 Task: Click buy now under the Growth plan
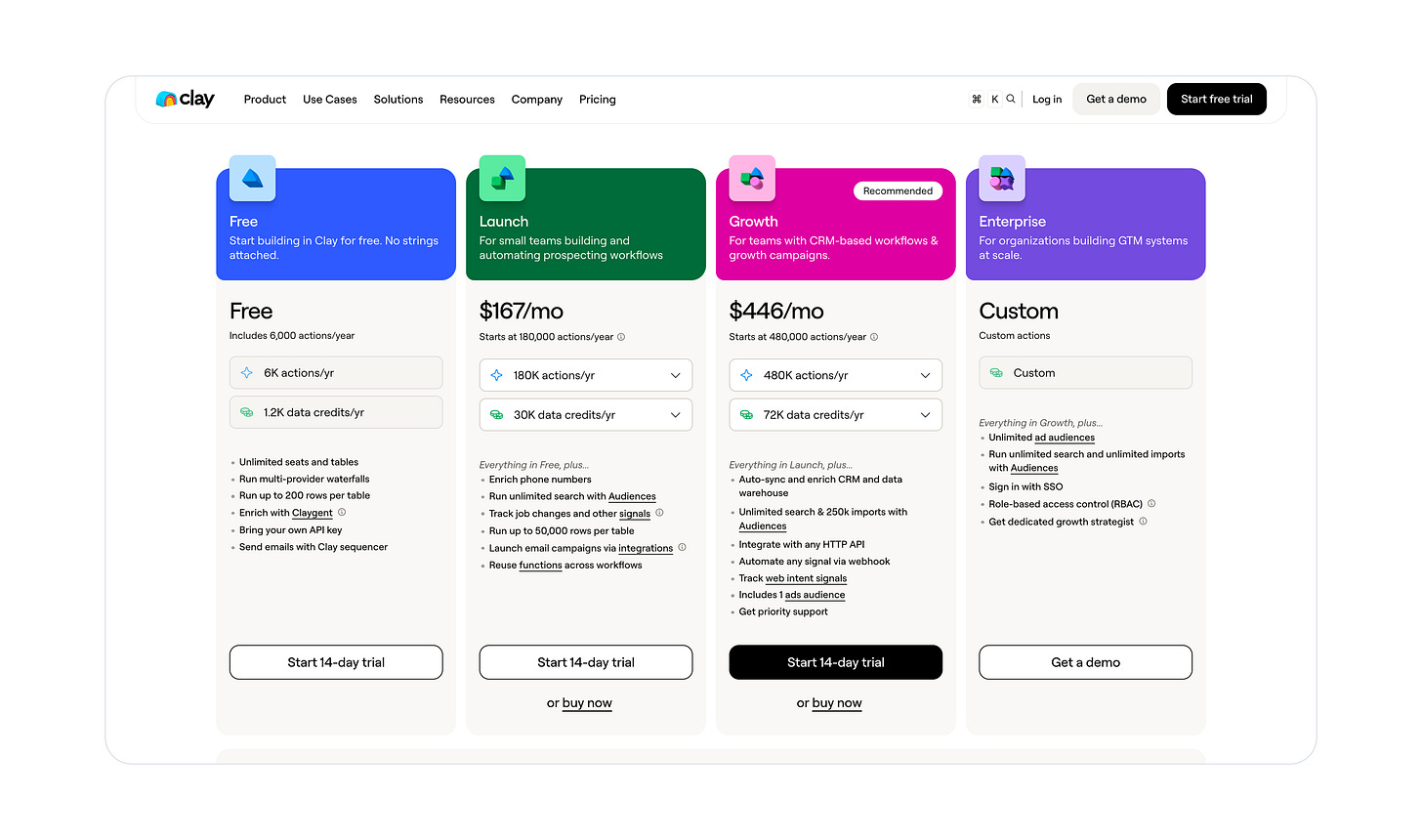click(837, 703)
